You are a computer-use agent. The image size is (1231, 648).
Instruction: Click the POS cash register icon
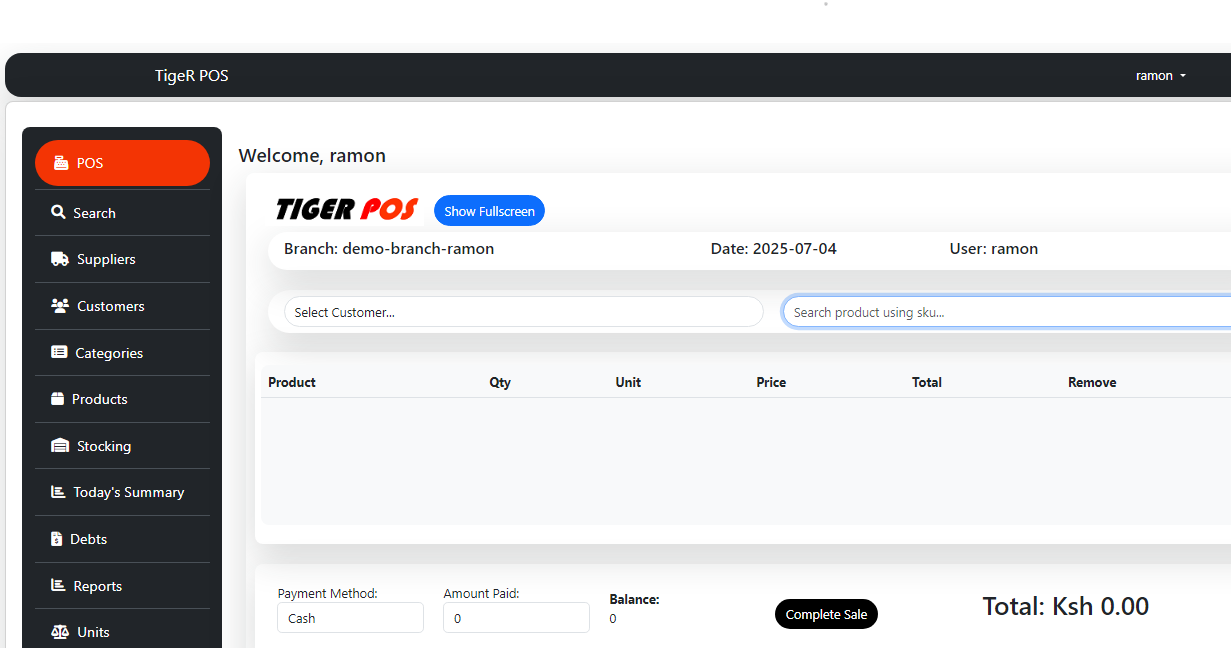pos(61,163)
